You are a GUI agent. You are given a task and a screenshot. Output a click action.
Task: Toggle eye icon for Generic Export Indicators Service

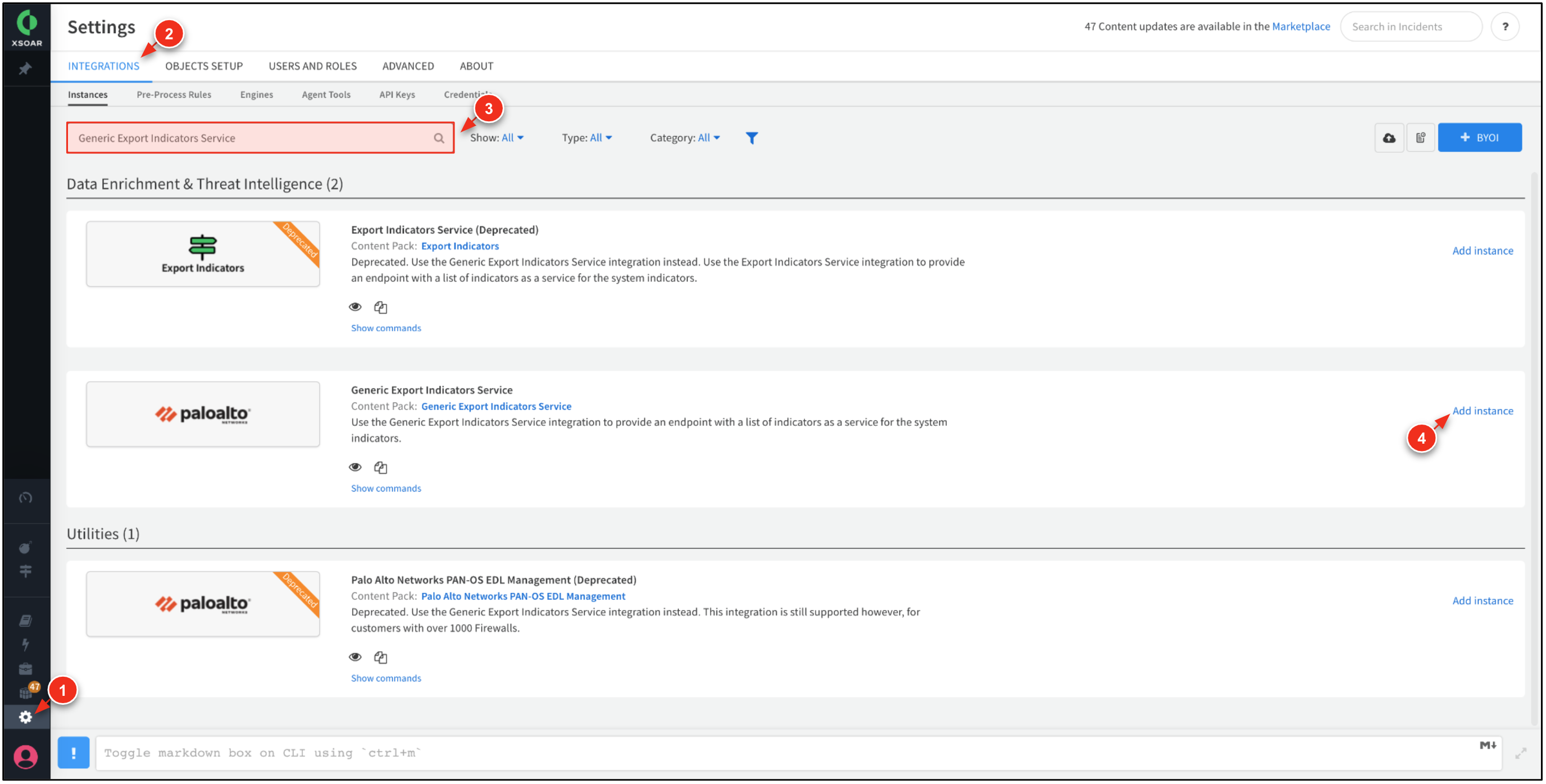355,467
